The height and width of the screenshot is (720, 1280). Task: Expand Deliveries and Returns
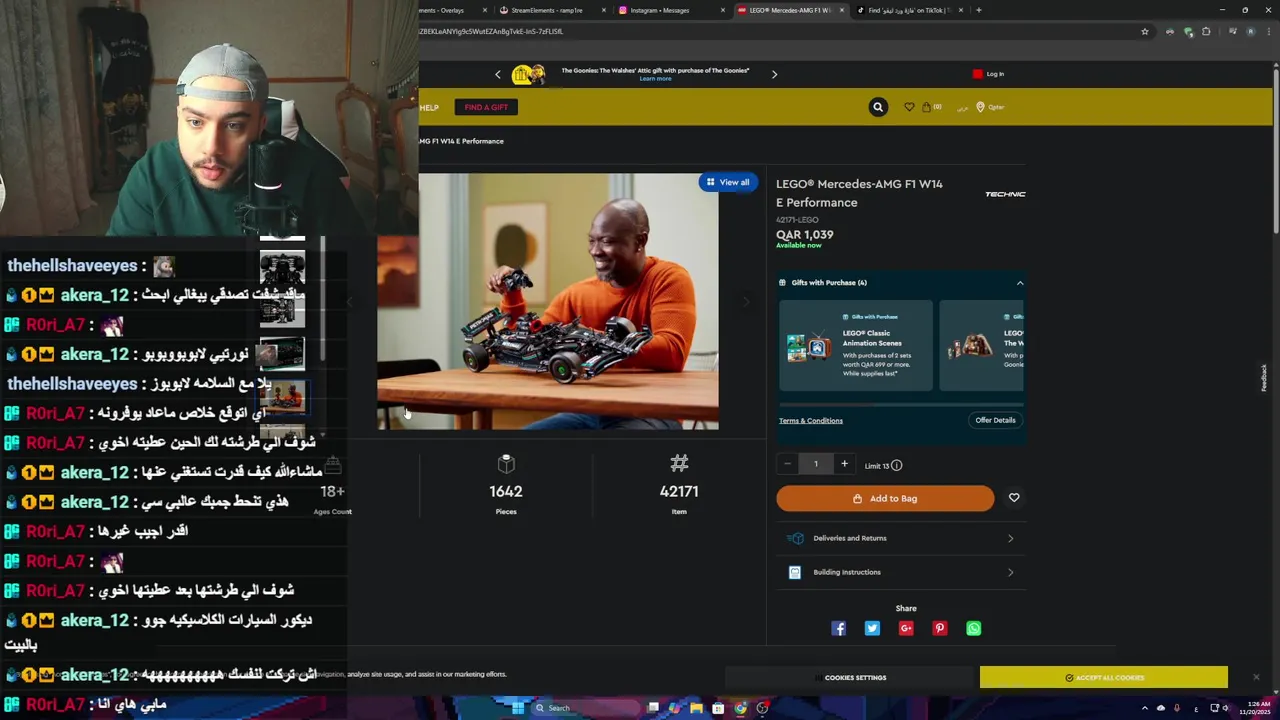pyautogui.click(x=901, y=538)
